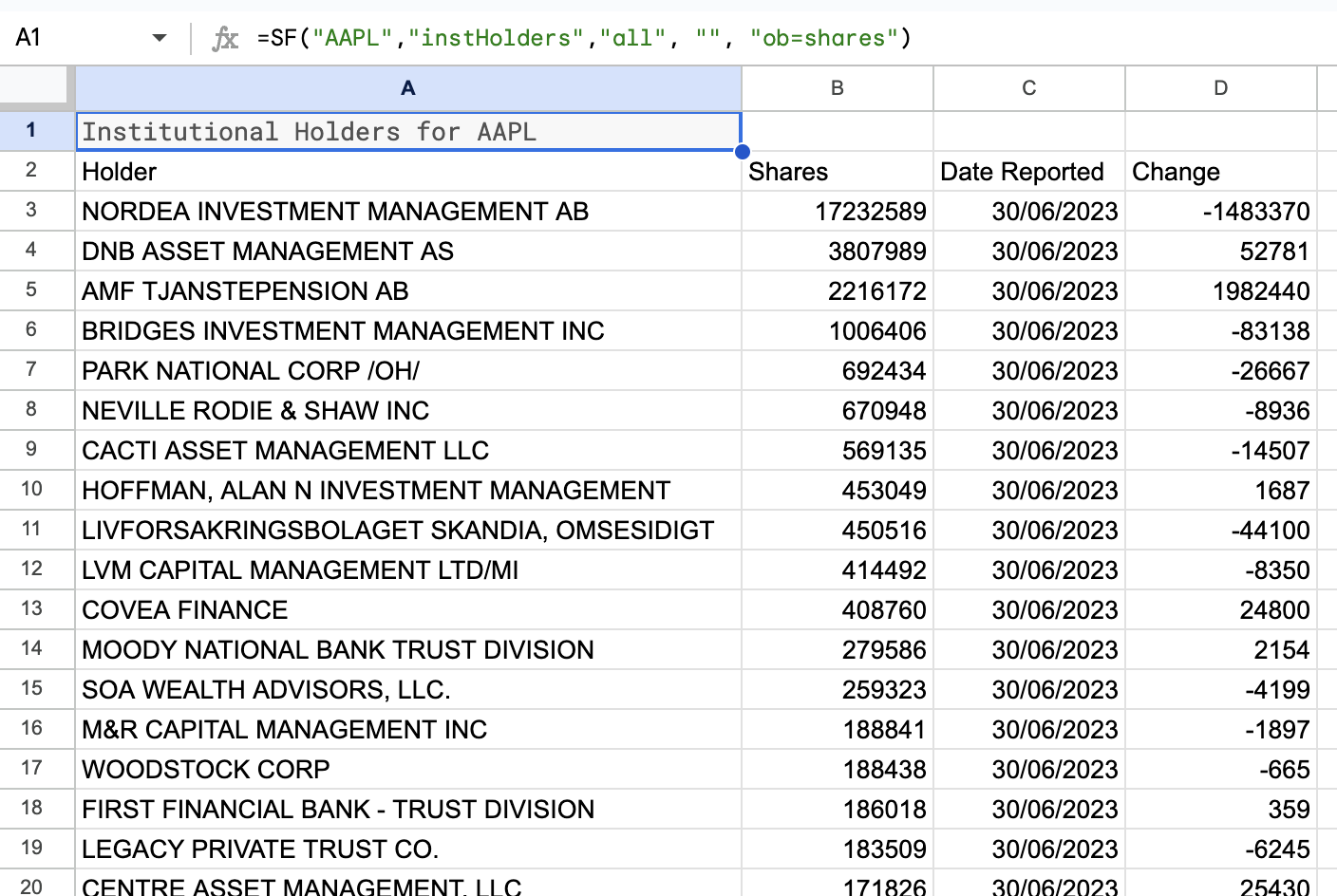Screen dimensions: 1337x896
Task: Select cell BRIDGES INVESTMENT MANAGEMENT INC
Action: 408,331
